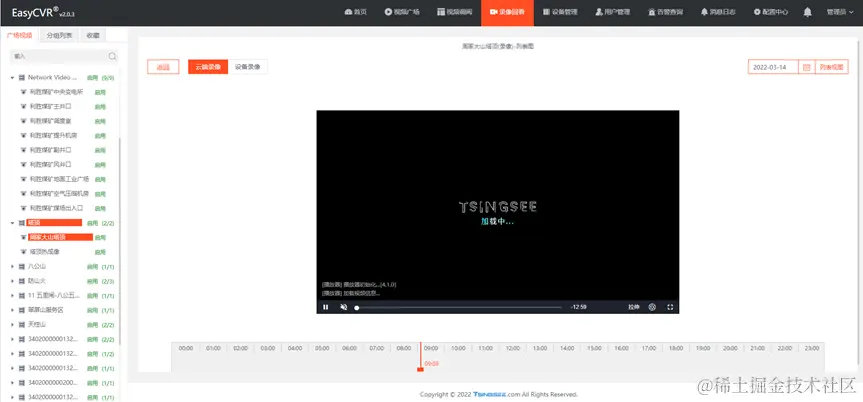Expand the 防山火 group
This screenshot has height=402, width=863.
pos(12,281)
